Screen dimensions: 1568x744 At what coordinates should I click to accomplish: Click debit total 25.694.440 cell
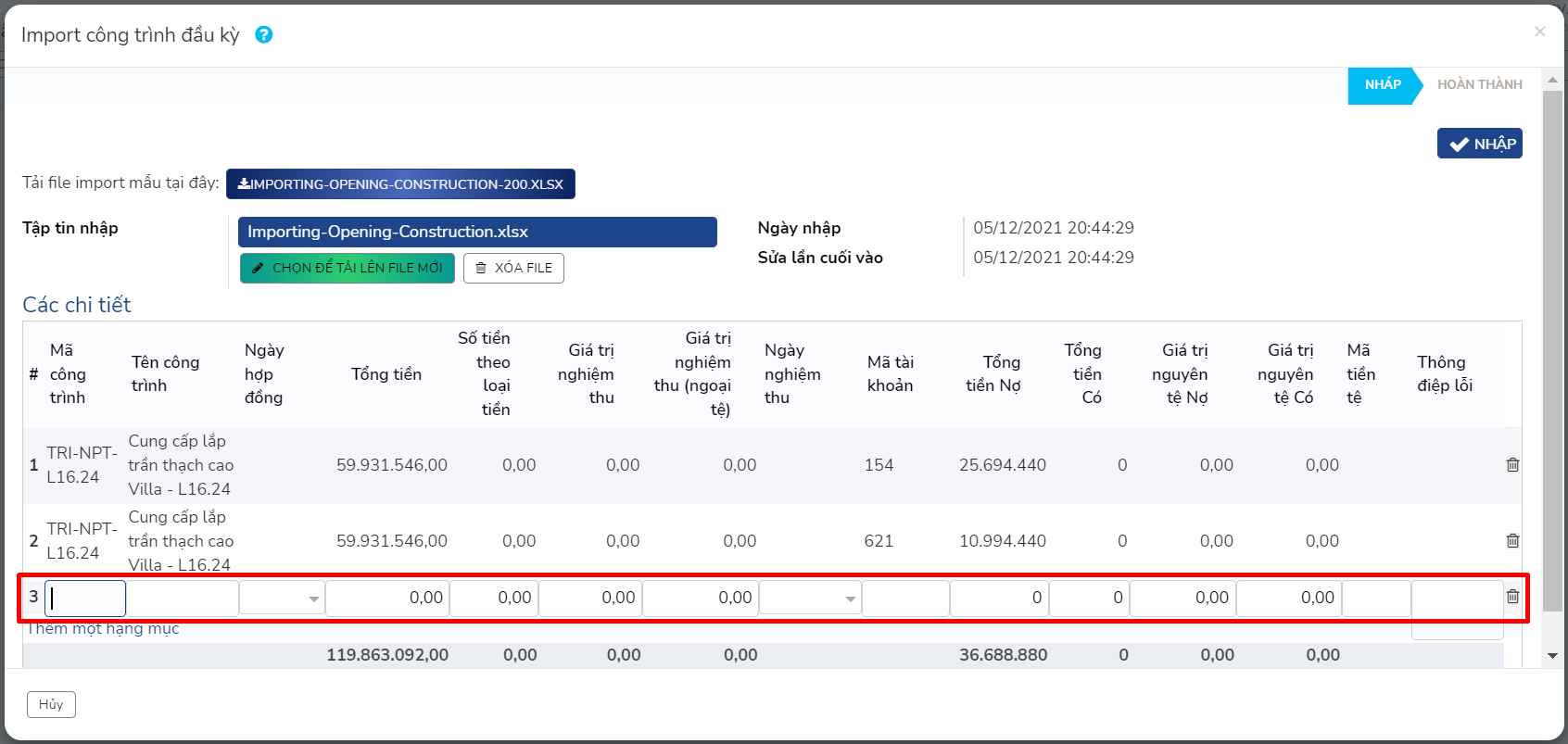tap(1003, 465)
